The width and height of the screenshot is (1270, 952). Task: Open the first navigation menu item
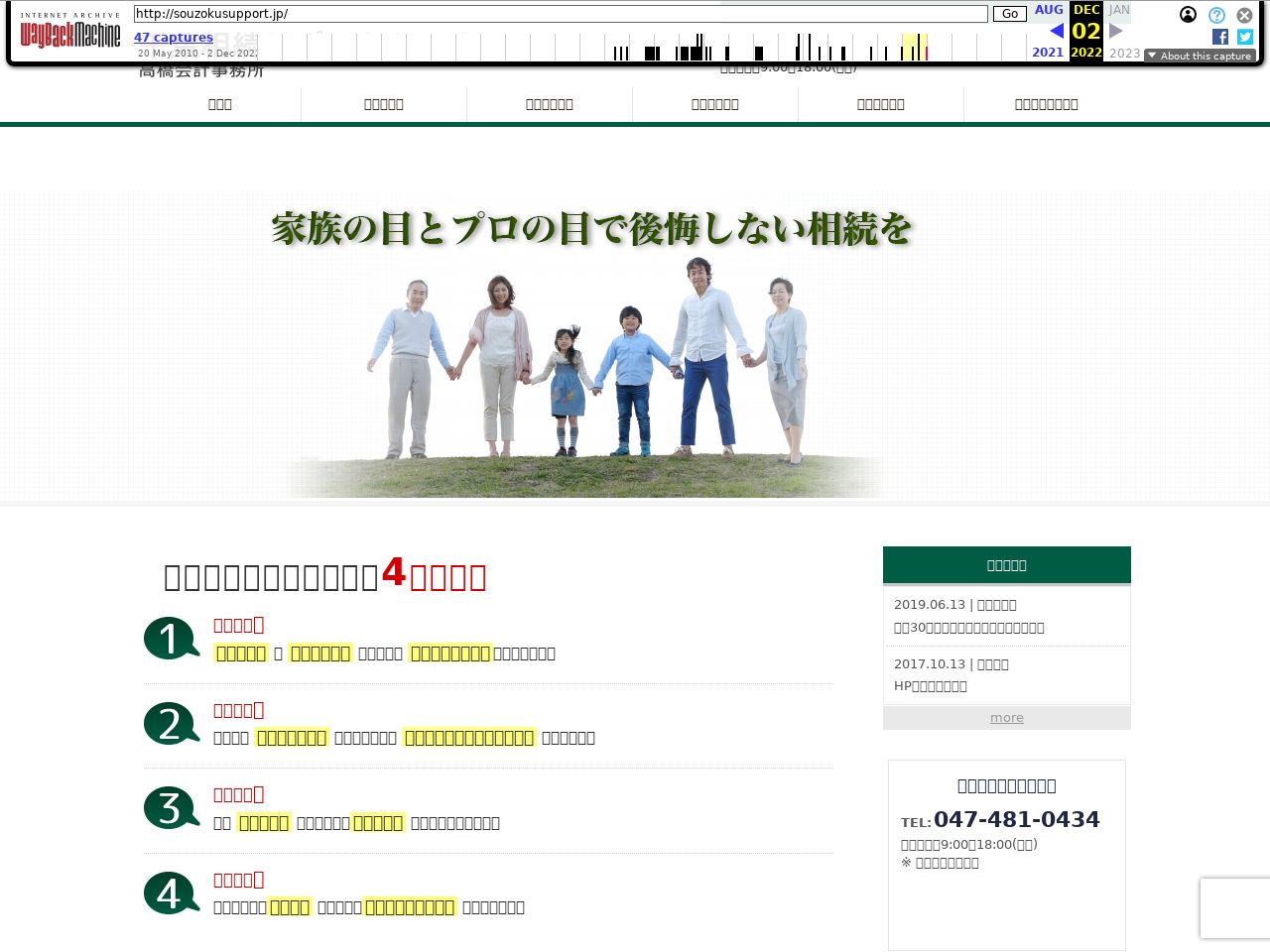[220, 104]
